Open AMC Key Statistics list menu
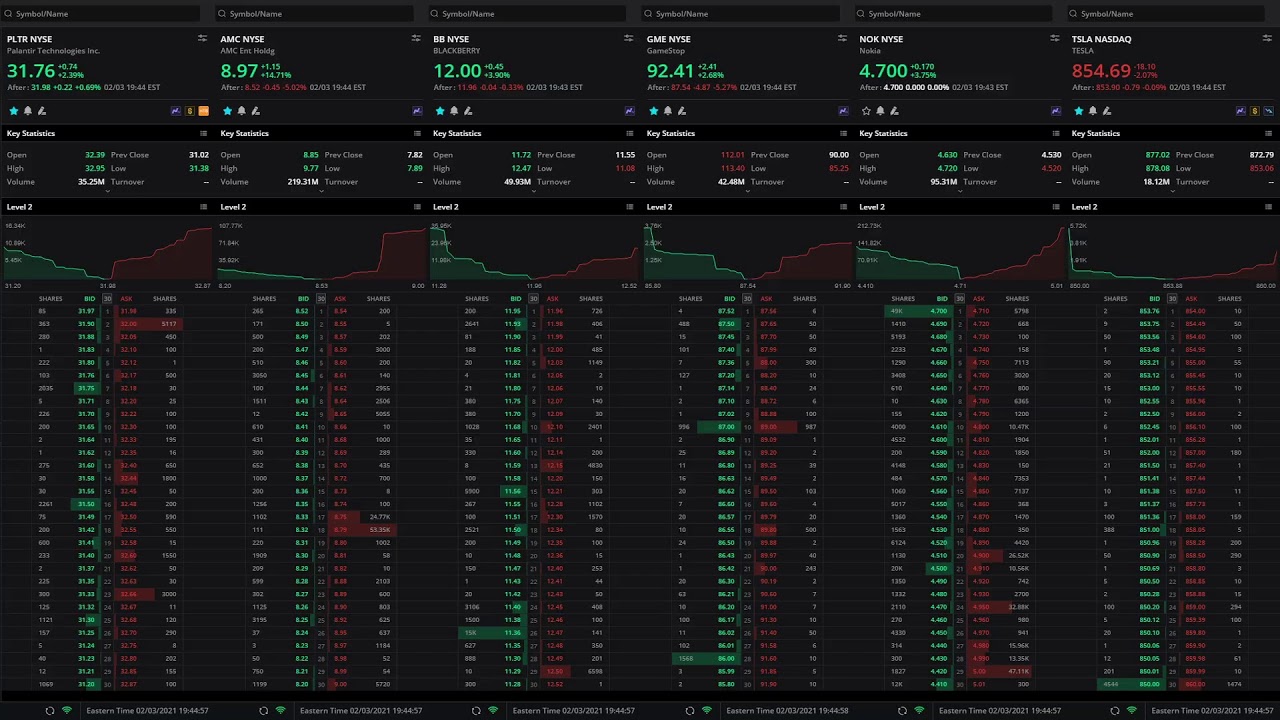Viewport: 1280px width, 720px height. click(416, 133)
